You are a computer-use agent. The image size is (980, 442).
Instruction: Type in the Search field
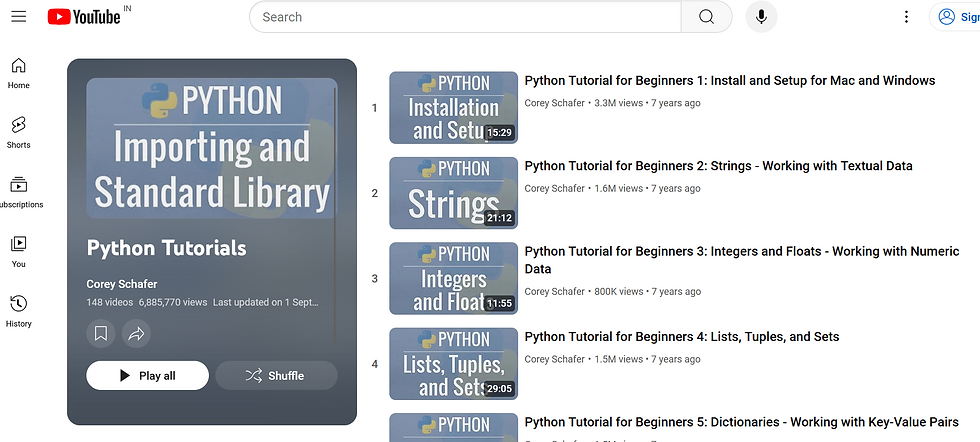pyautogui.click(x=465, y=17)
